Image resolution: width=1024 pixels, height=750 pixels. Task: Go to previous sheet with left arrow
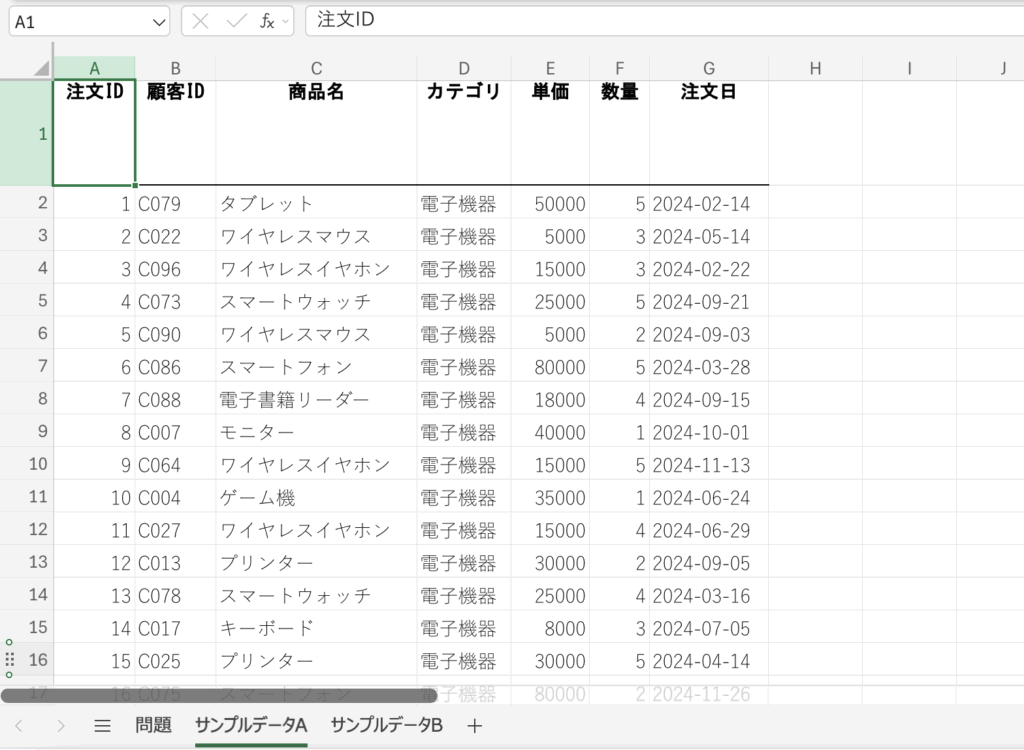tap(19, 726)
